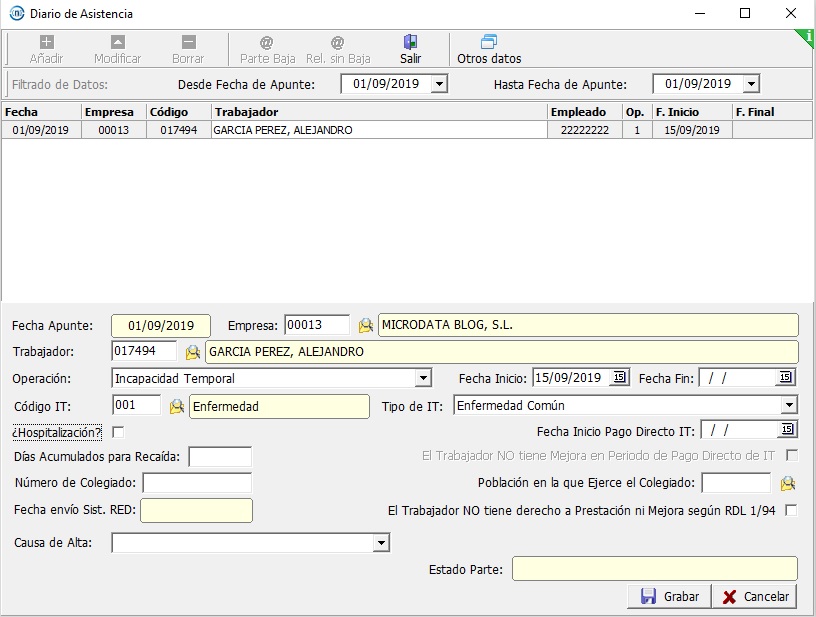Open the Desde Fecha de Apunte date dropdown
816x617 pixels.
coord(439,85)
